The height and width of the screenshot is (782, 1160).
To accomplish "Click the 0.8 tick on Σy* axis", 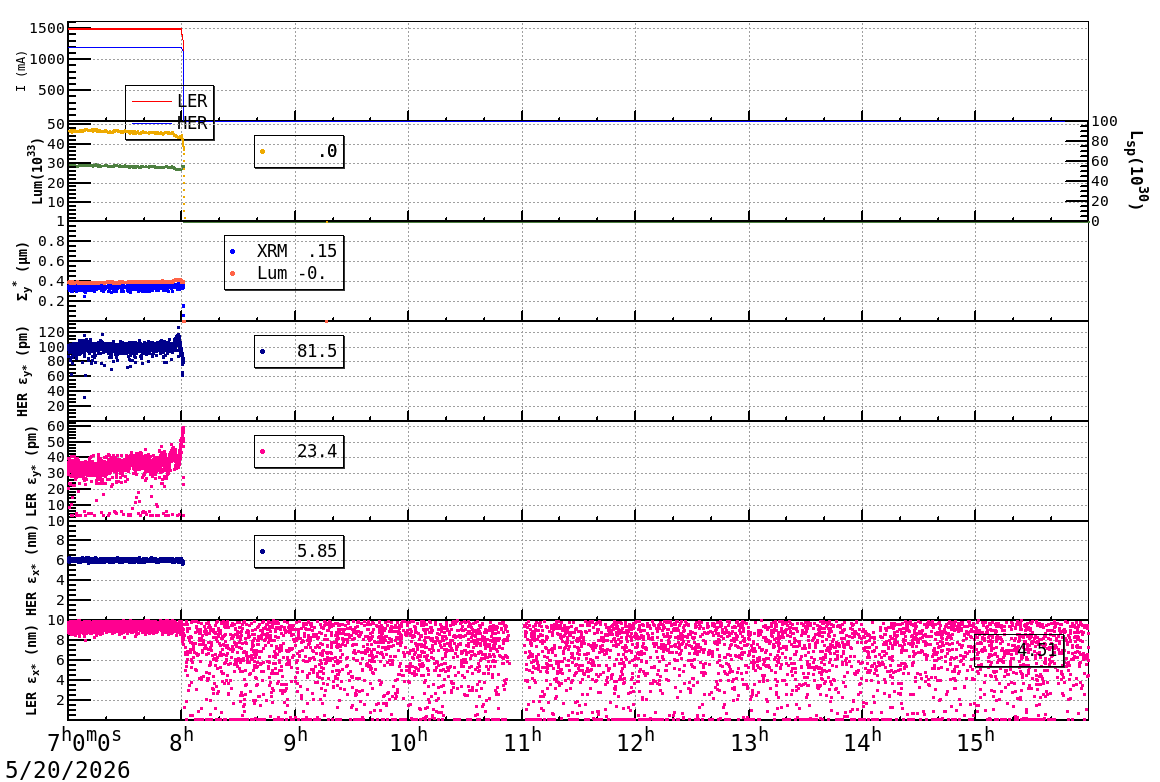I will [x=52, y=241].
